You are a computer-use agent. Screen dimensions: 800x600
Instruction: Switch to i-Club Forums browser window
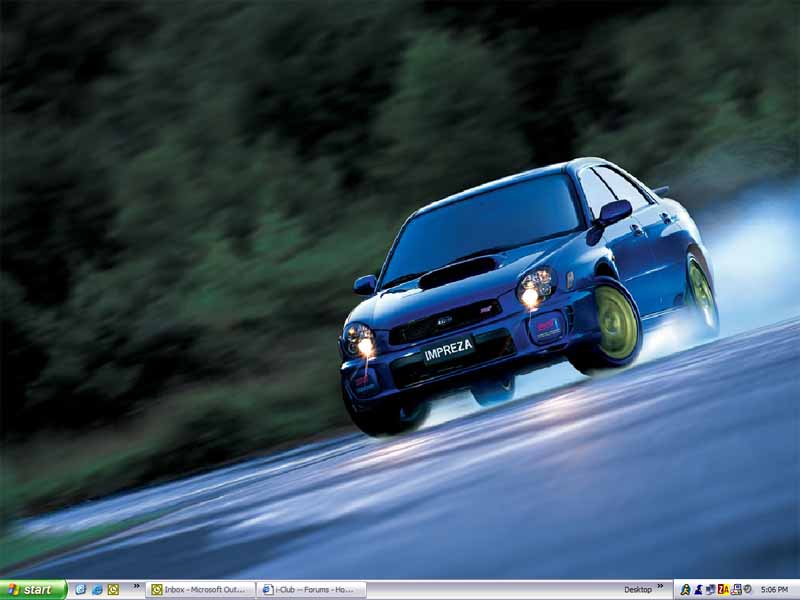coord(311,590)
